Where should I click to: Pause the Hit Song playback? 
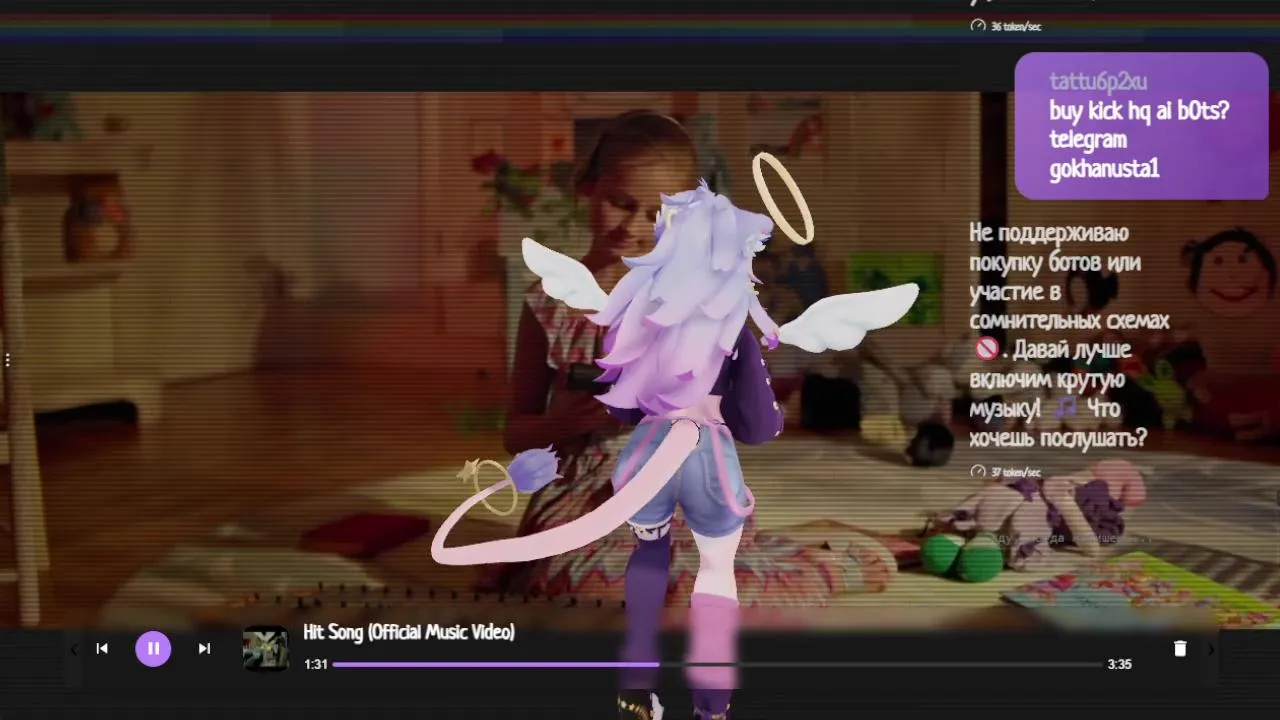[153, 648]
